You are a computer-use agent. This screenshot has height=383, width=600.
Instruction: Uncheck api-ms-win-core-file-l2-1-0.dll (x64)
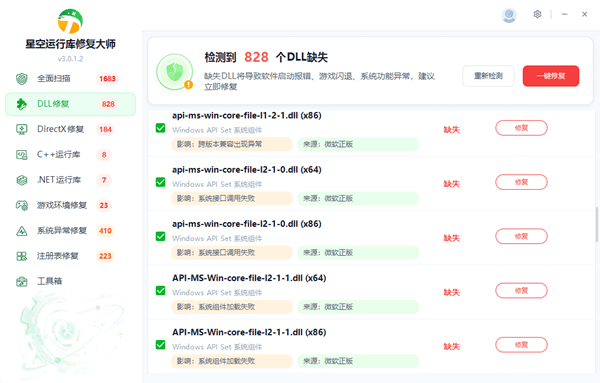click(x=160, y=182)
